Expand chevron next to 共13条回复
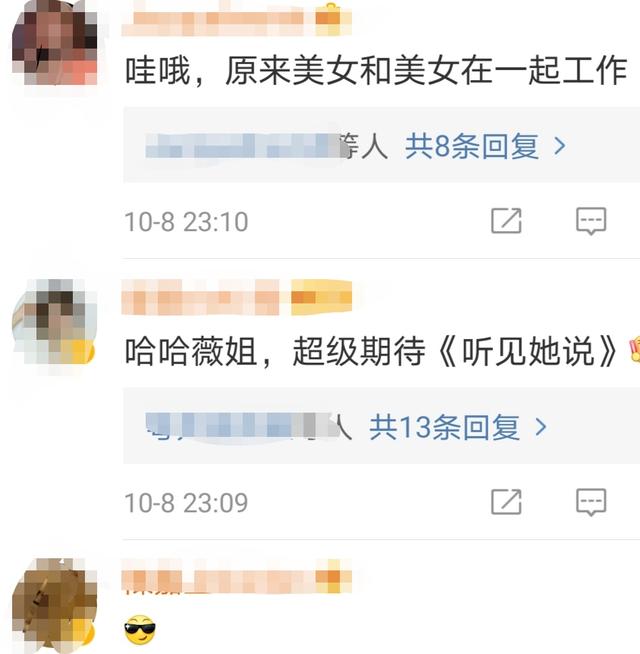Image resolution: width=640 pixels, height=654 pixels. pyautogui.click(x=541, y=428)
